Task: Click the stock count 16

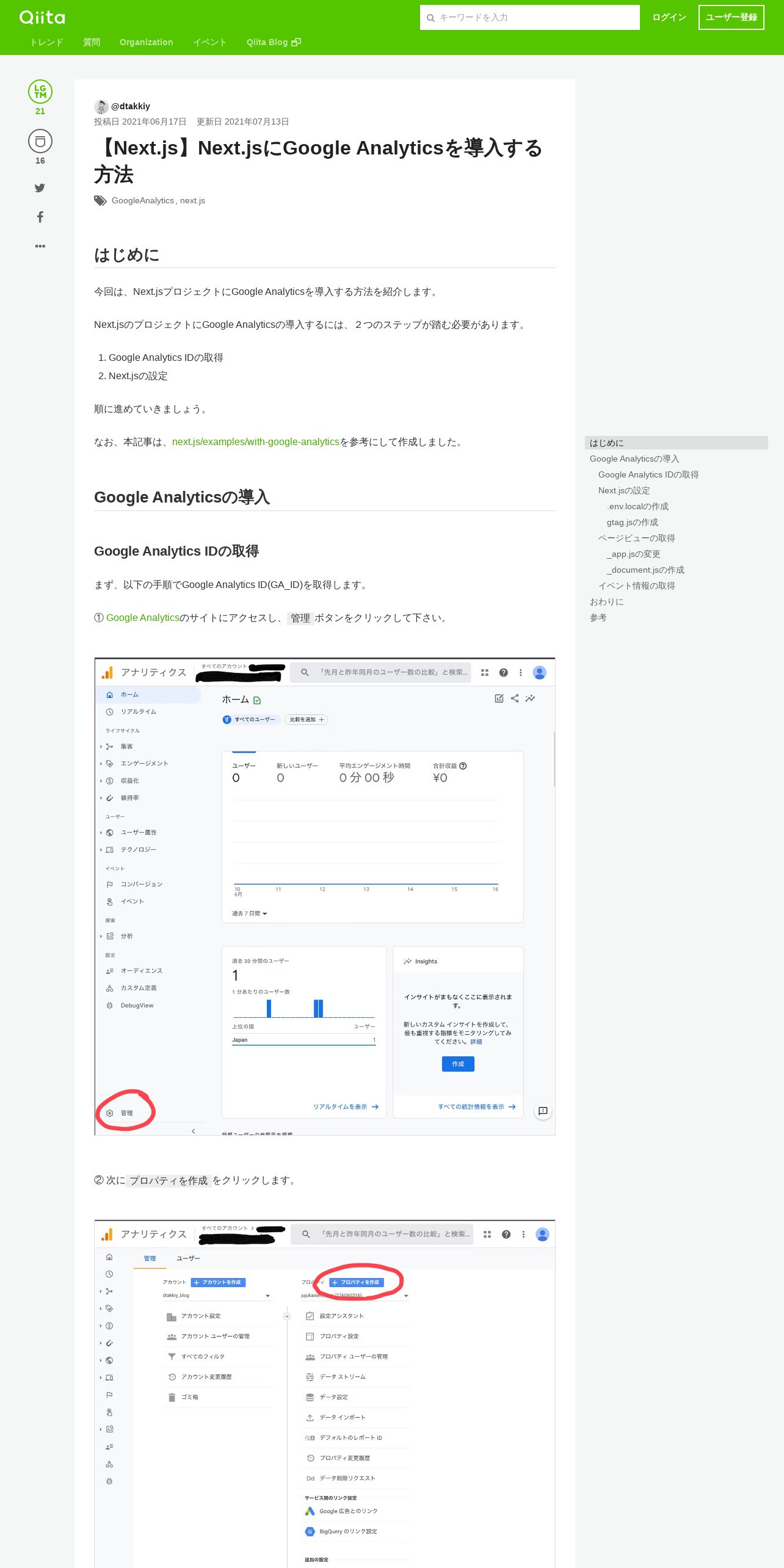Action: (40, 161)
